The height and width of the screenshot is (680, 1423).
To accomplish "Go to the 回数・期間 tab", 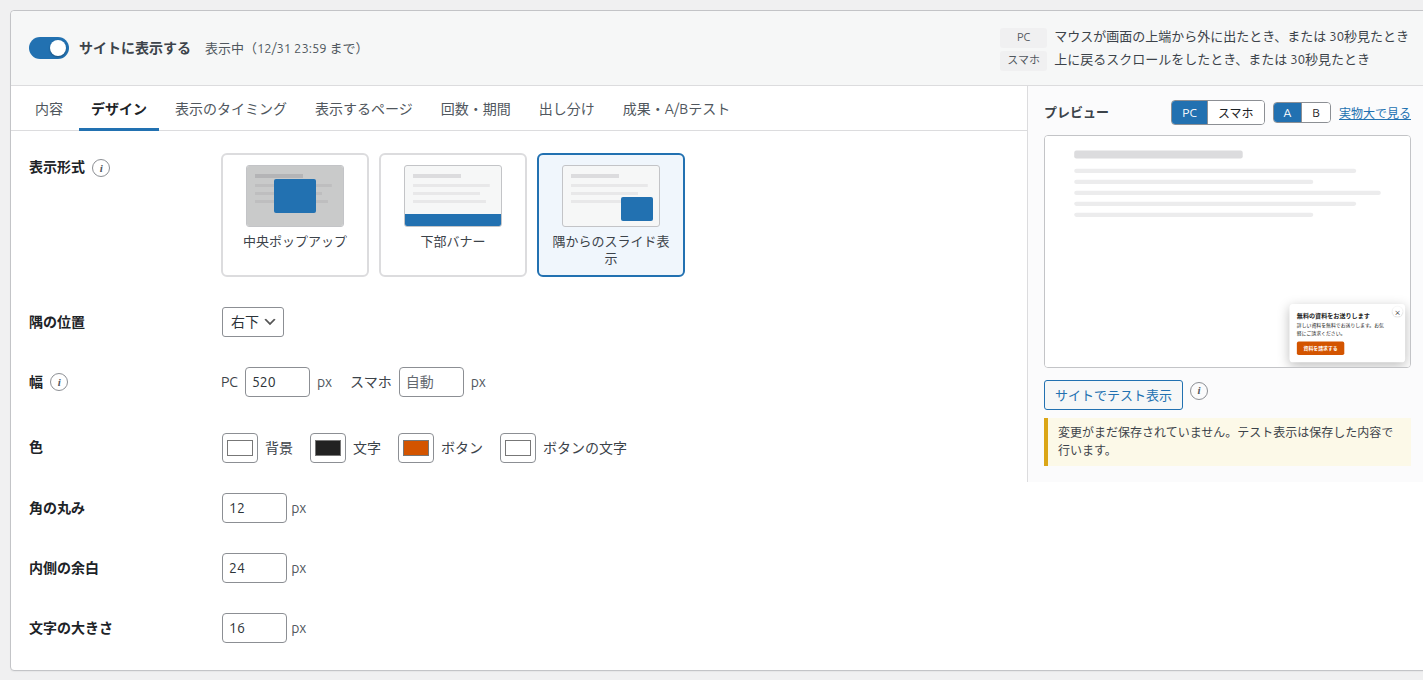I will click(476, 109).
